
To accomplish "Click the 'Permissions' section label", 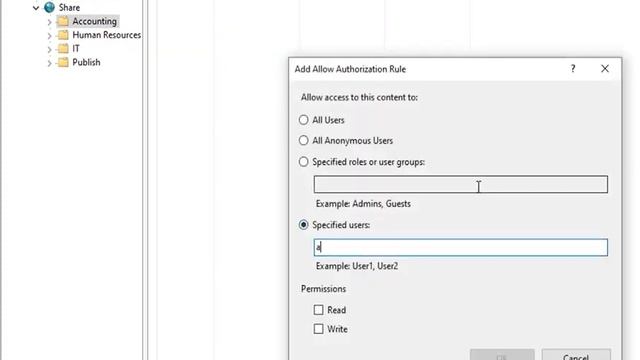I will coord(323,289).
